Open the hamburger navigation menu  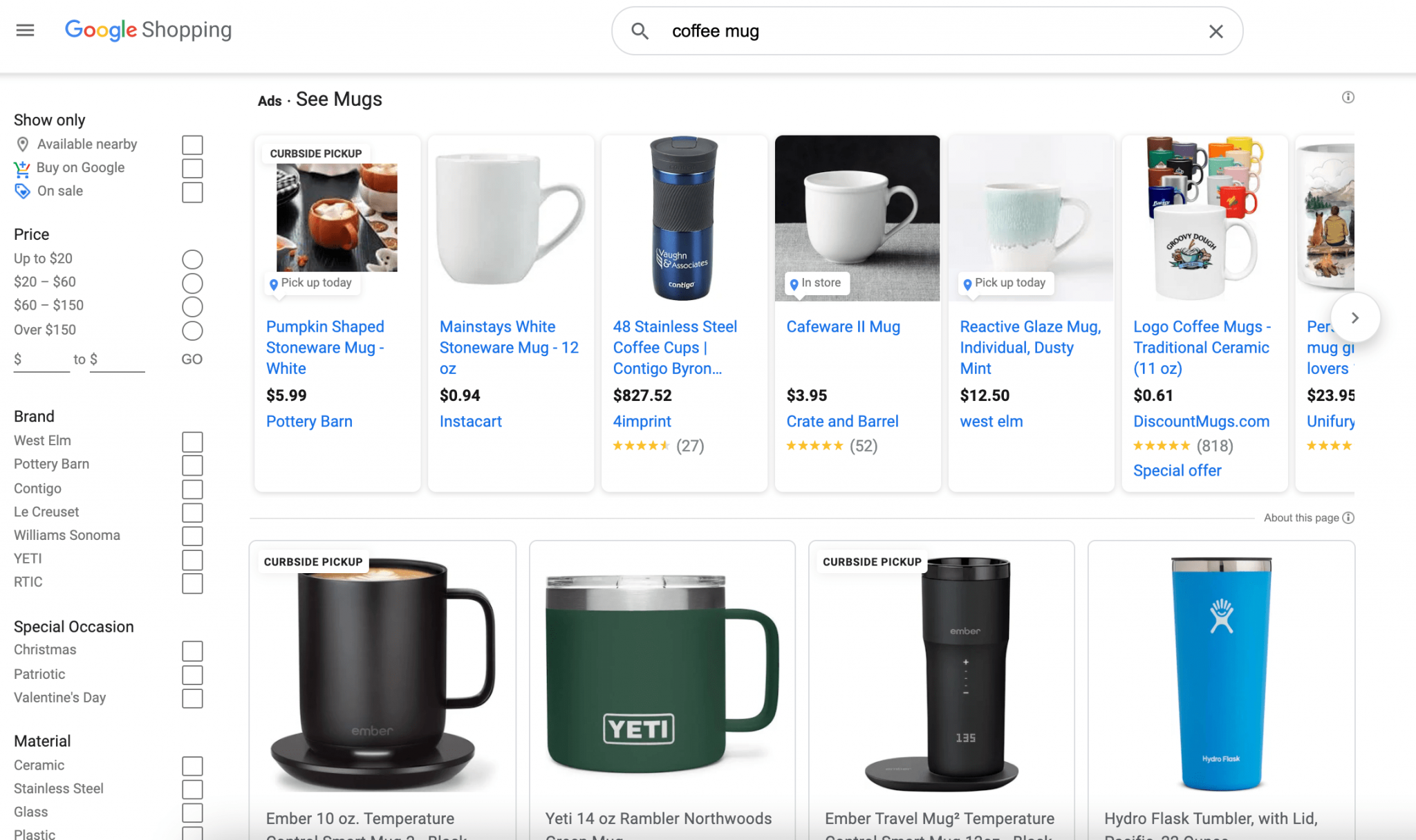click(x=25, y=30)
